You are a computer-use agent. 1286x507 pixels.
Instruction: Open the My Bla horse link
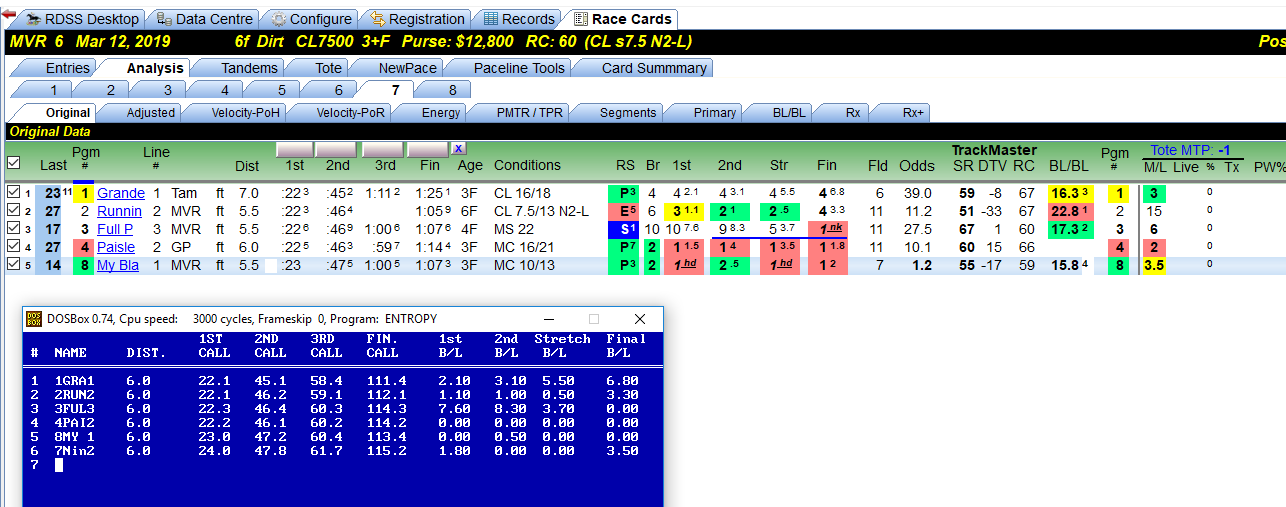pyautogui.click(x=118, y=265)
